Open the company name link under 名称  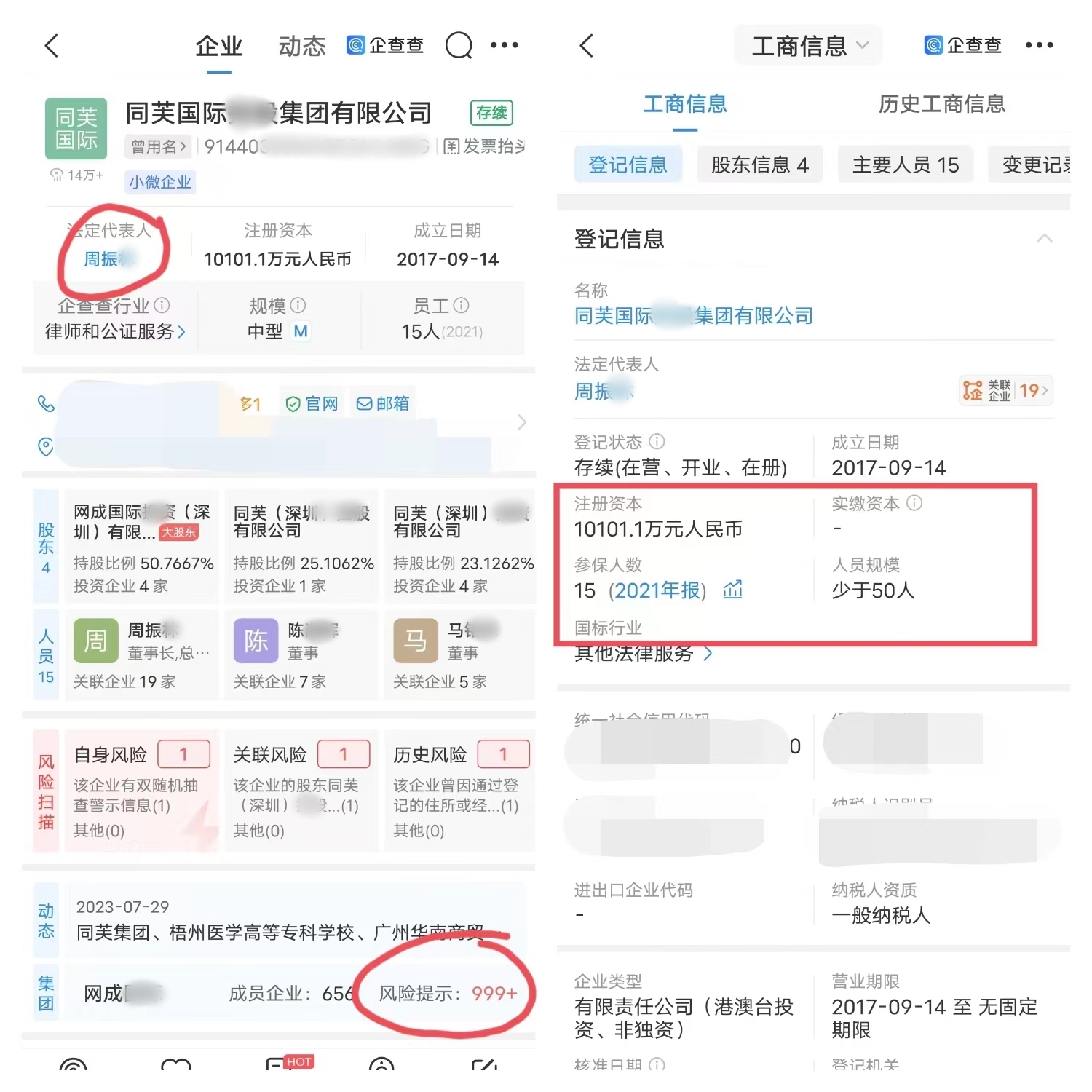coord(693,316)
